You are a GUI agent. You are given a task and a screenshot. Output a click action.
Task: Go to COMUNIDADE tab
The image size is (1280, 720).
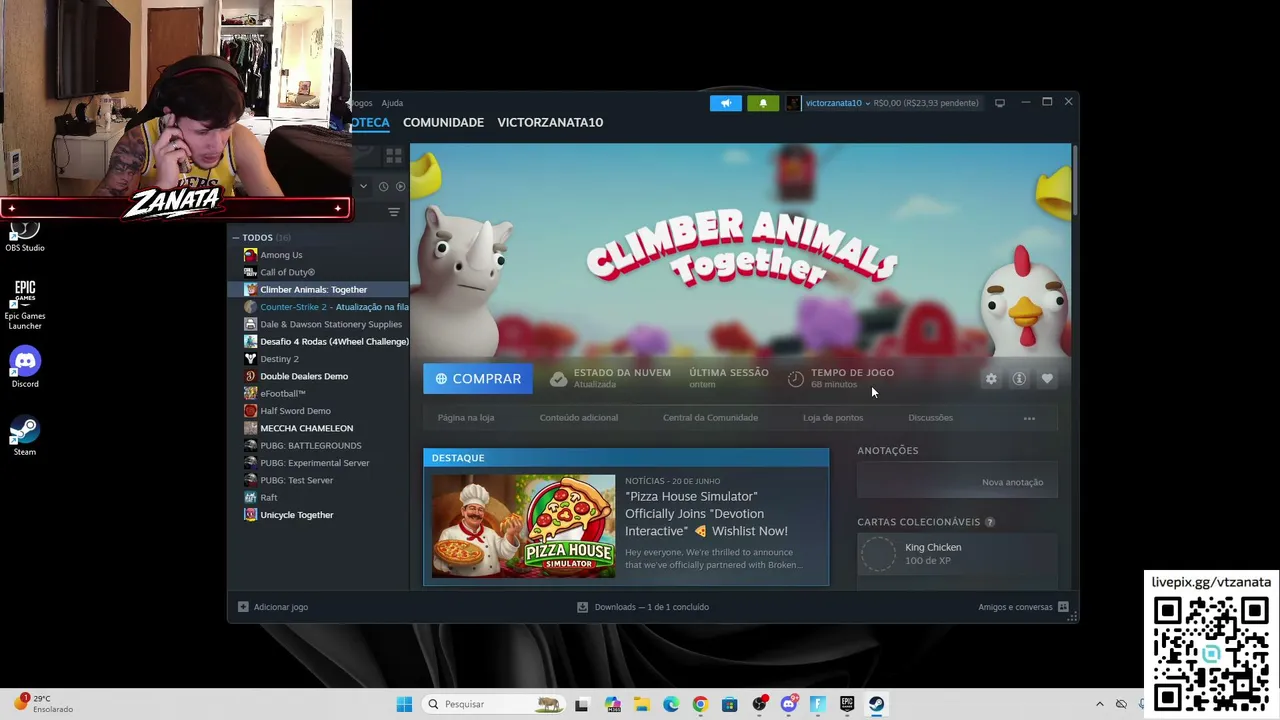pos(443,122)
